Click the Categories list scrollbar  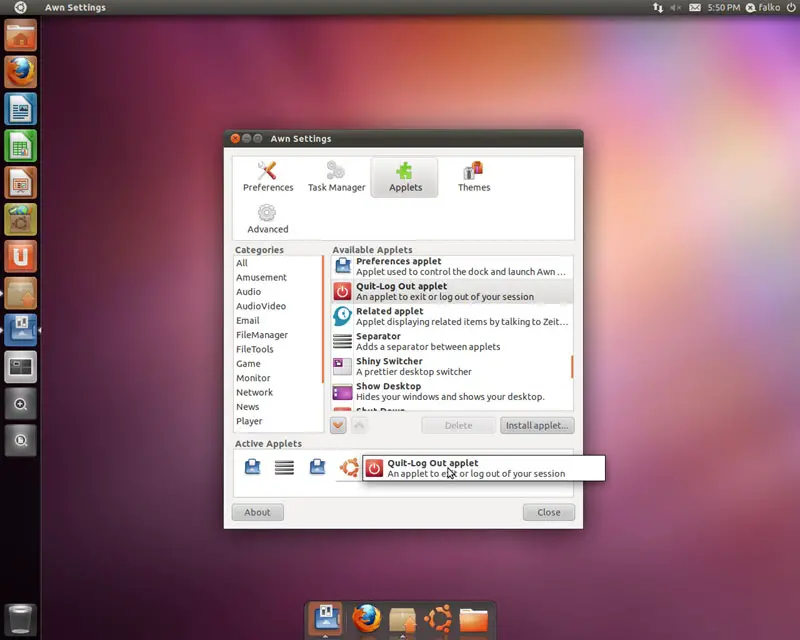[322, 319]
